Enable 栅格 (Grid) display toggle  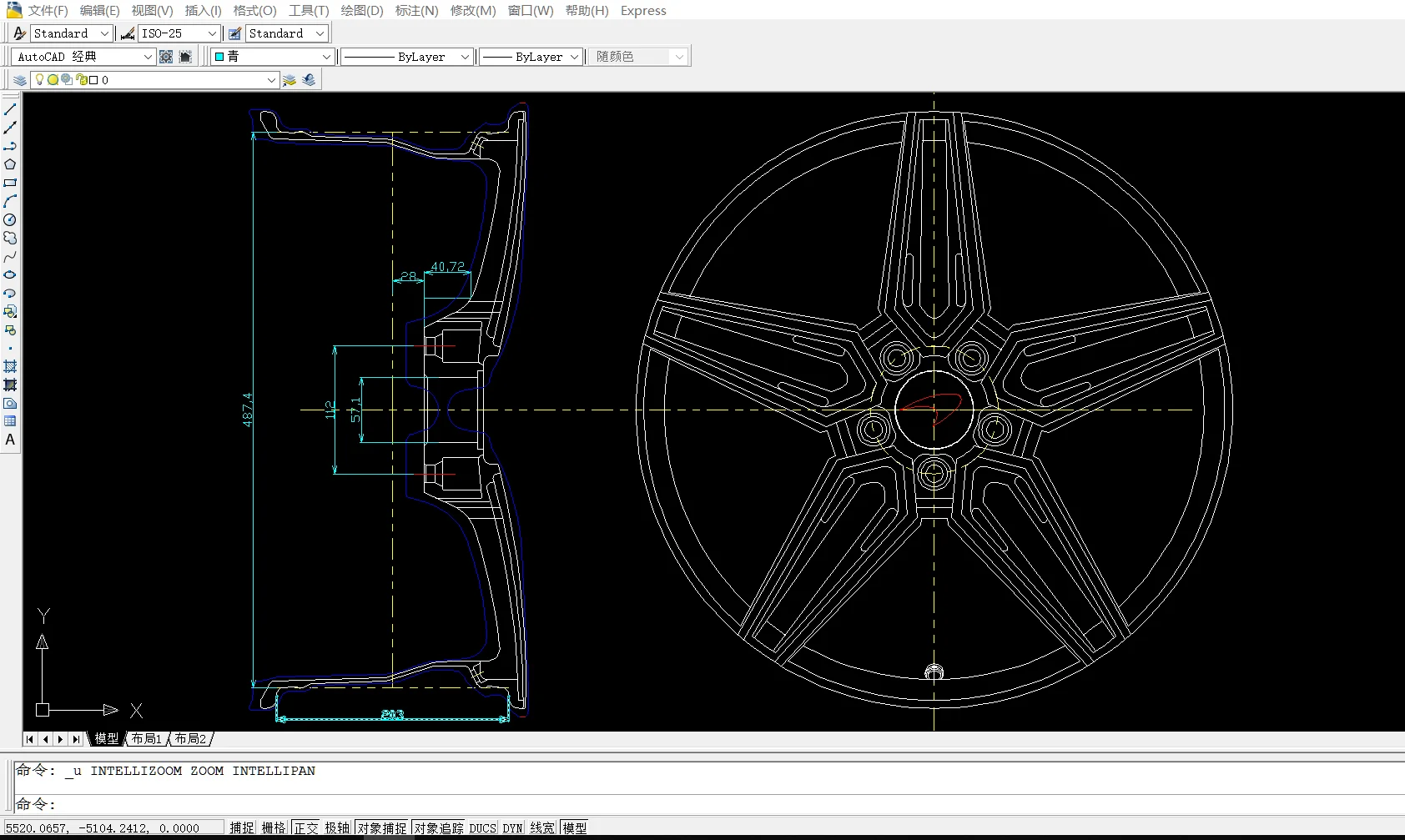click(274, 827)
